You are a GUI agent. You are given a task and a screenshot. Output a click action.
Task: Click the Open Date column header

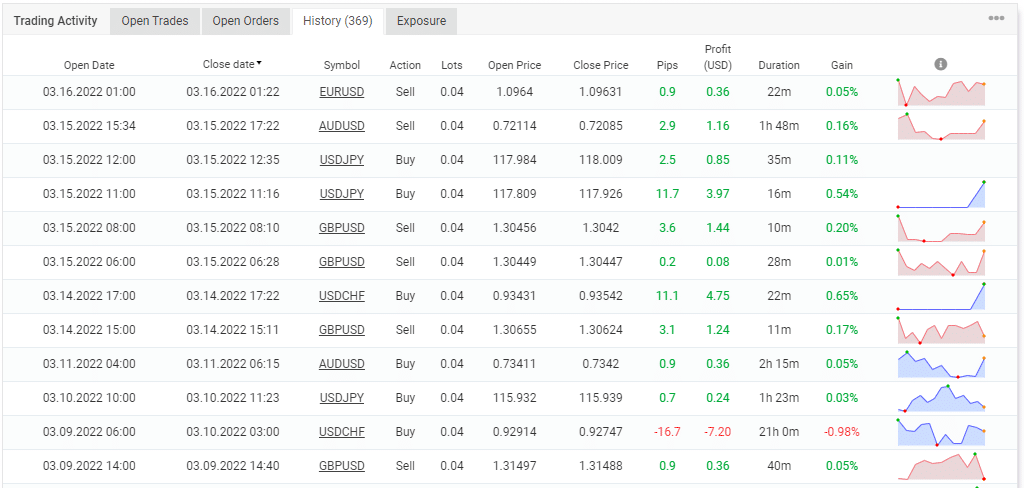coord(89,65)
